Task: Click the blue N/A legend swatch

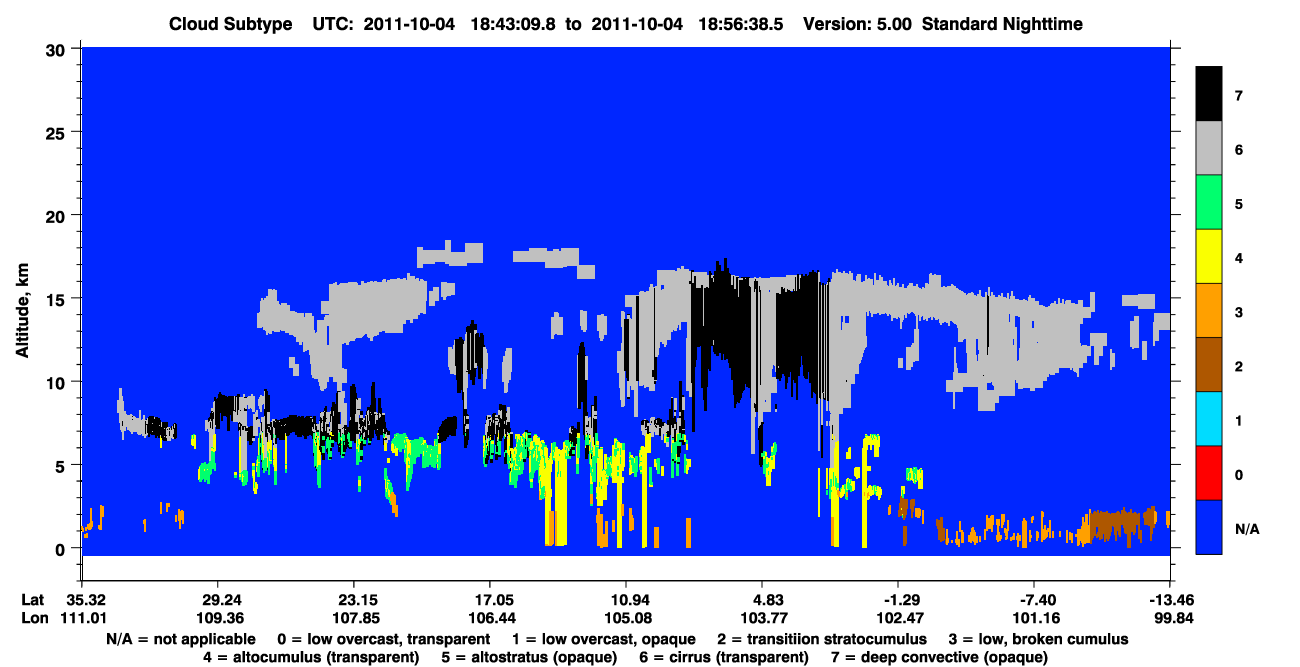Action: (1209, 527)
